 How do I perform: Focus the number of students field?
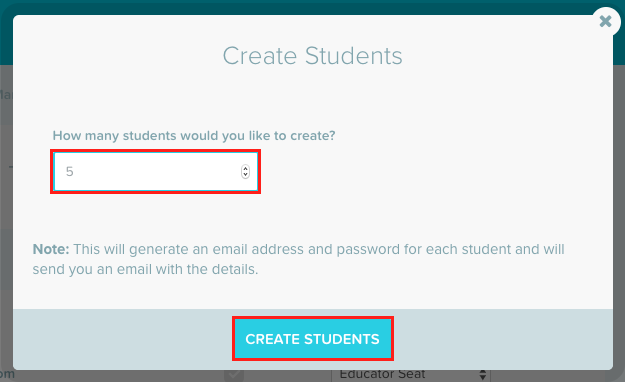click(x=155, y=171)
